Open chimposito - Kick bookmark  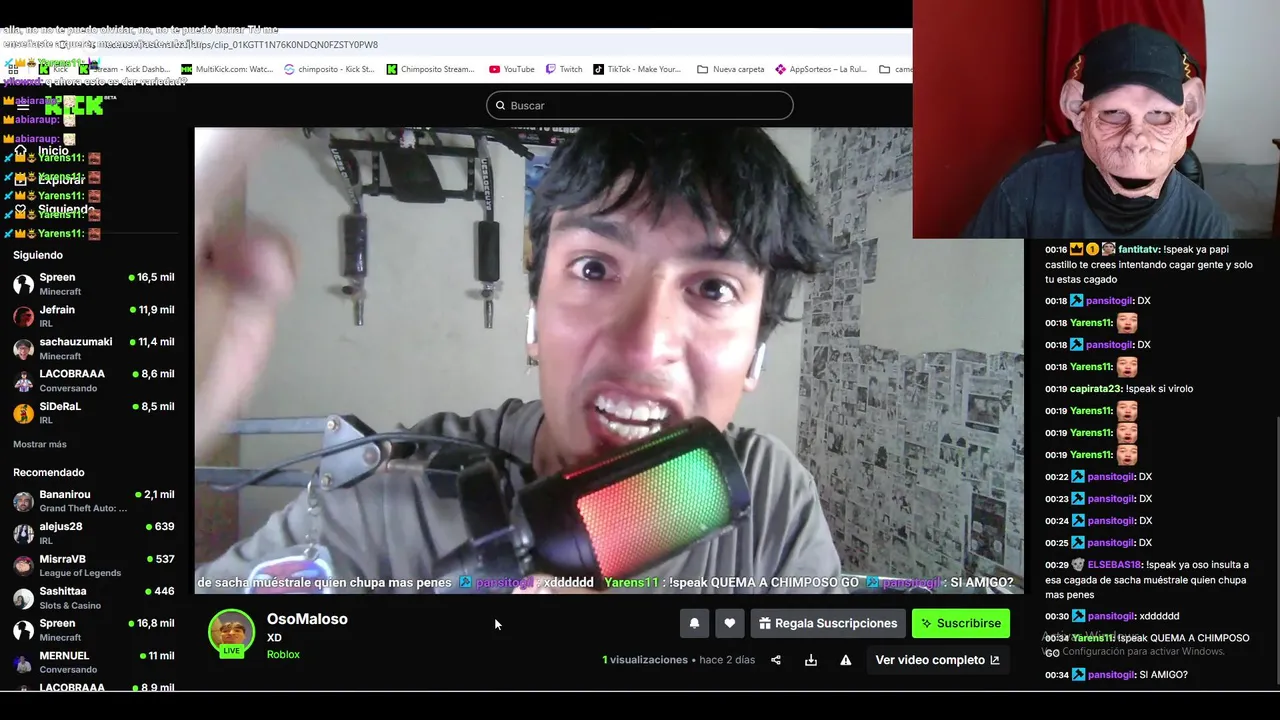tap(329, 69)
